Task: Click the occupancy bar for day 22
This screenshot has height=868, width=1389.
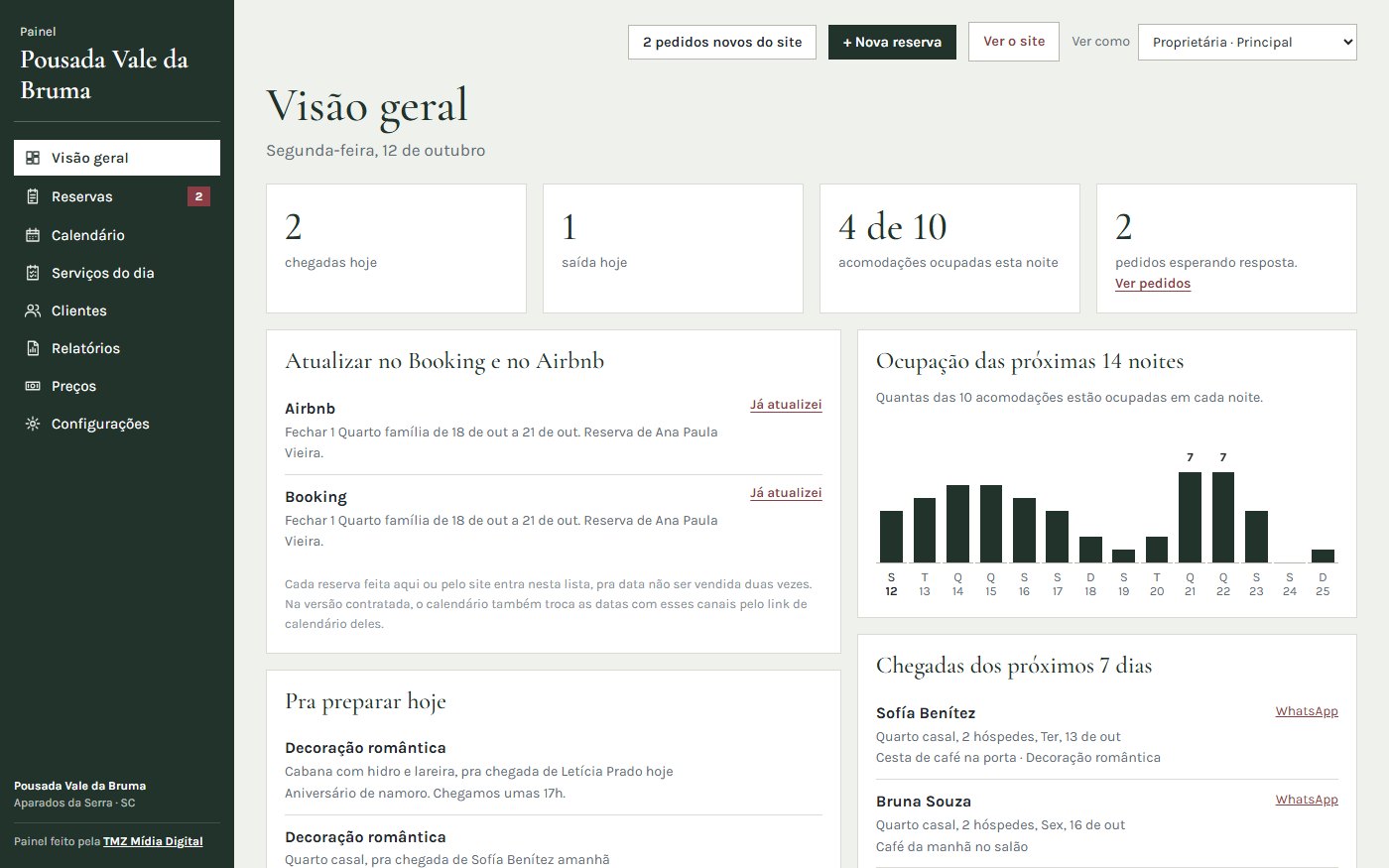Action: tap(1223, 518)
